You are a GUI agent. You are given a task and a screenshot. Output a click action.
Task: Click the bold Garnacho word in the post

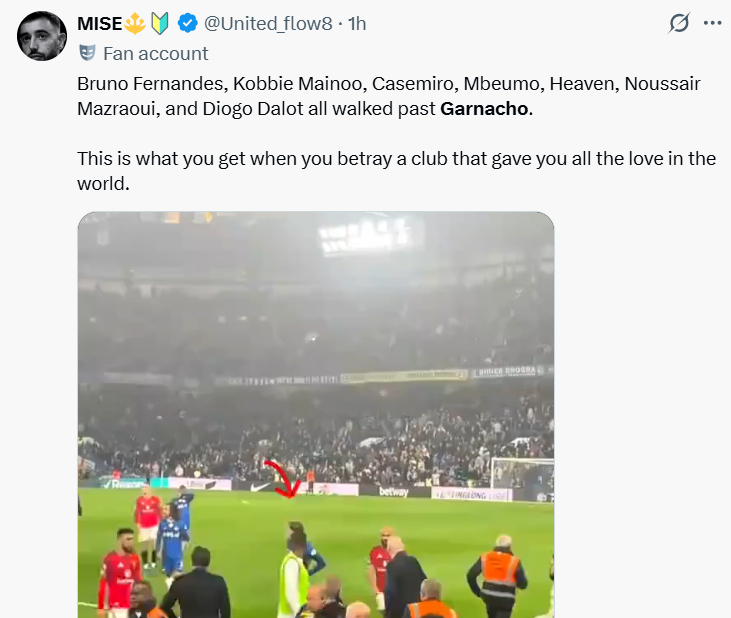pyautogui.click(x=484, y=108)
